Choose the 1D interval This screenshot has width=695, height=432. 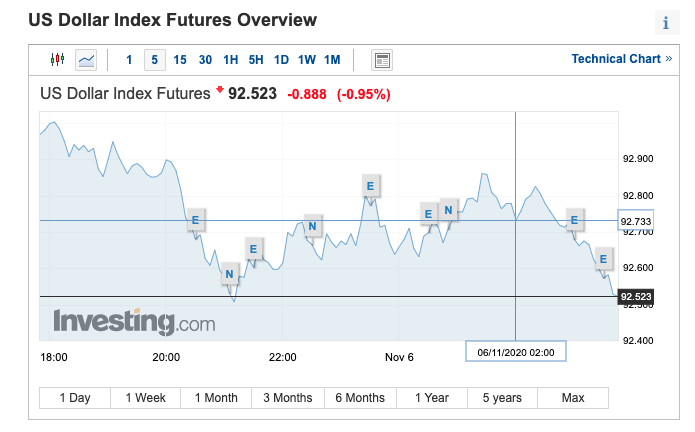[281, 60]
